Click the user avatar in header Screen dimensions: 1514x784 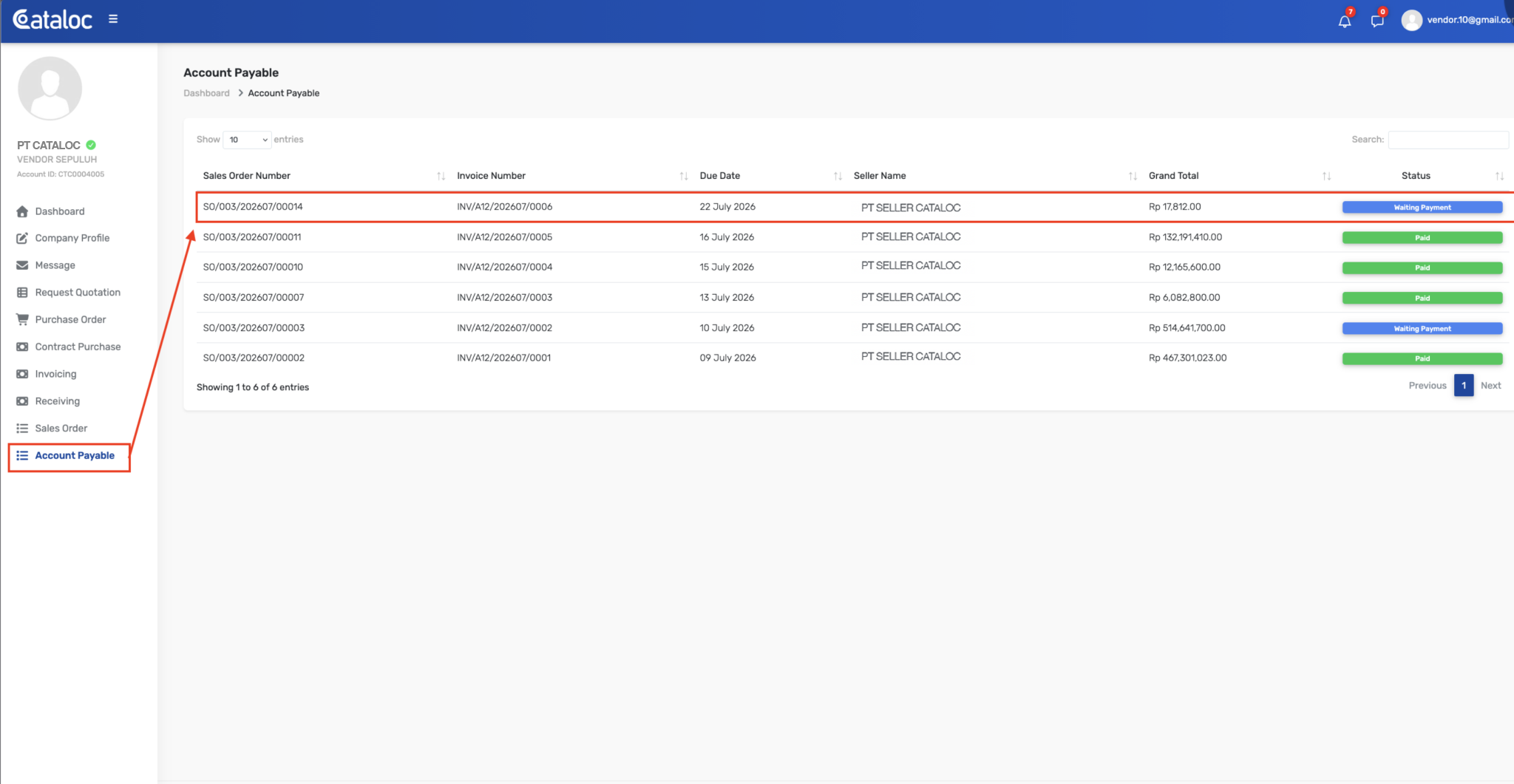1411,20
